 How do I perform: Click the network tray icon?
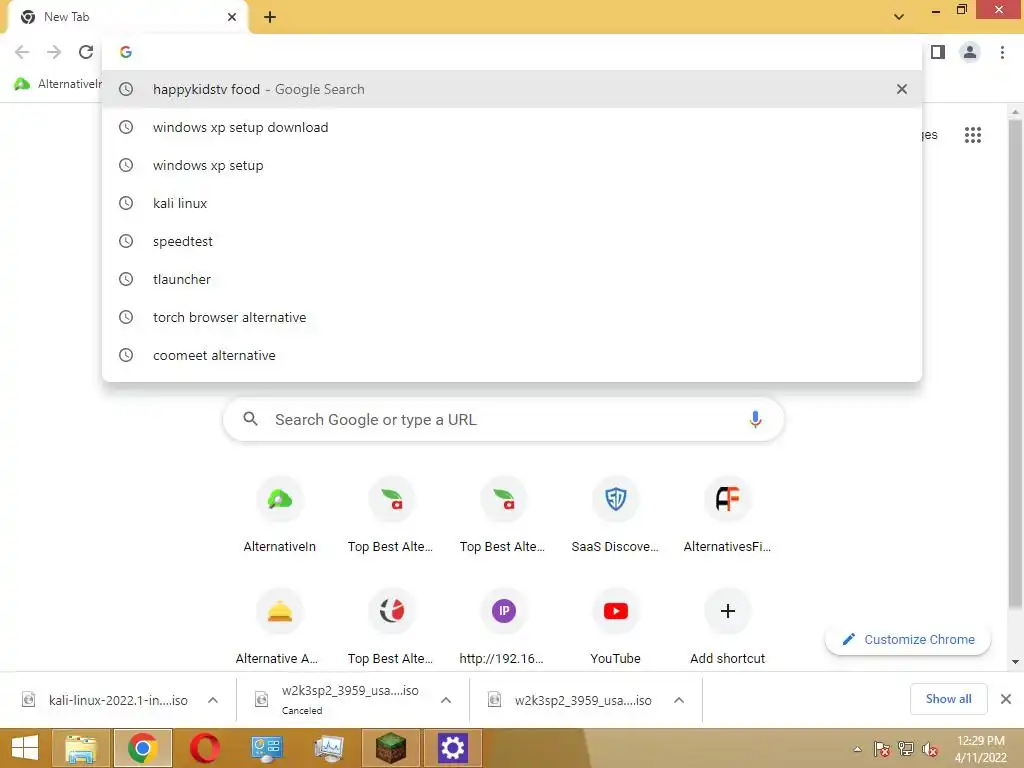[906, 749]
